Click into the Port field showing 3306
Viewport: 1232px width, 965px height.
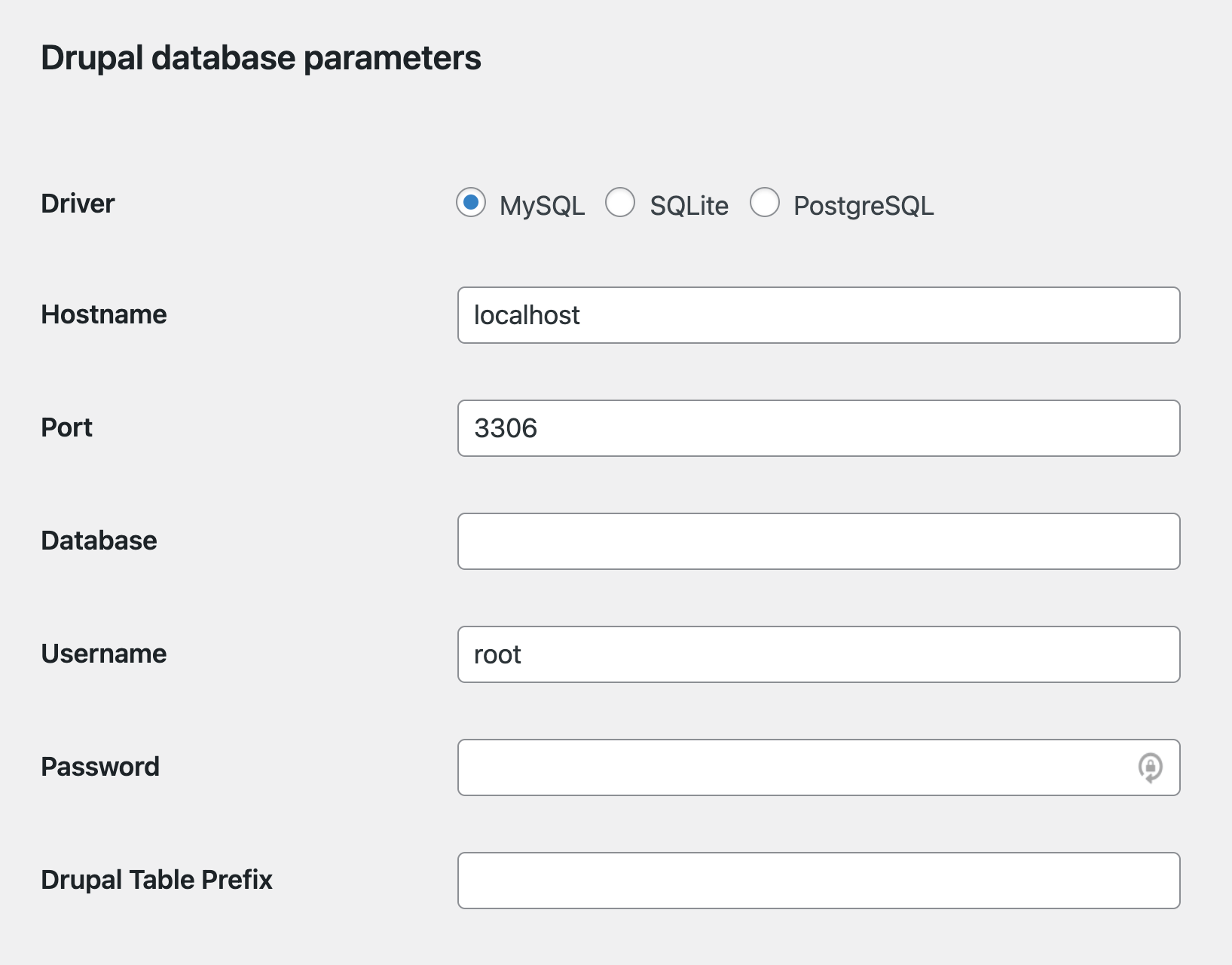tap(818, 428)
